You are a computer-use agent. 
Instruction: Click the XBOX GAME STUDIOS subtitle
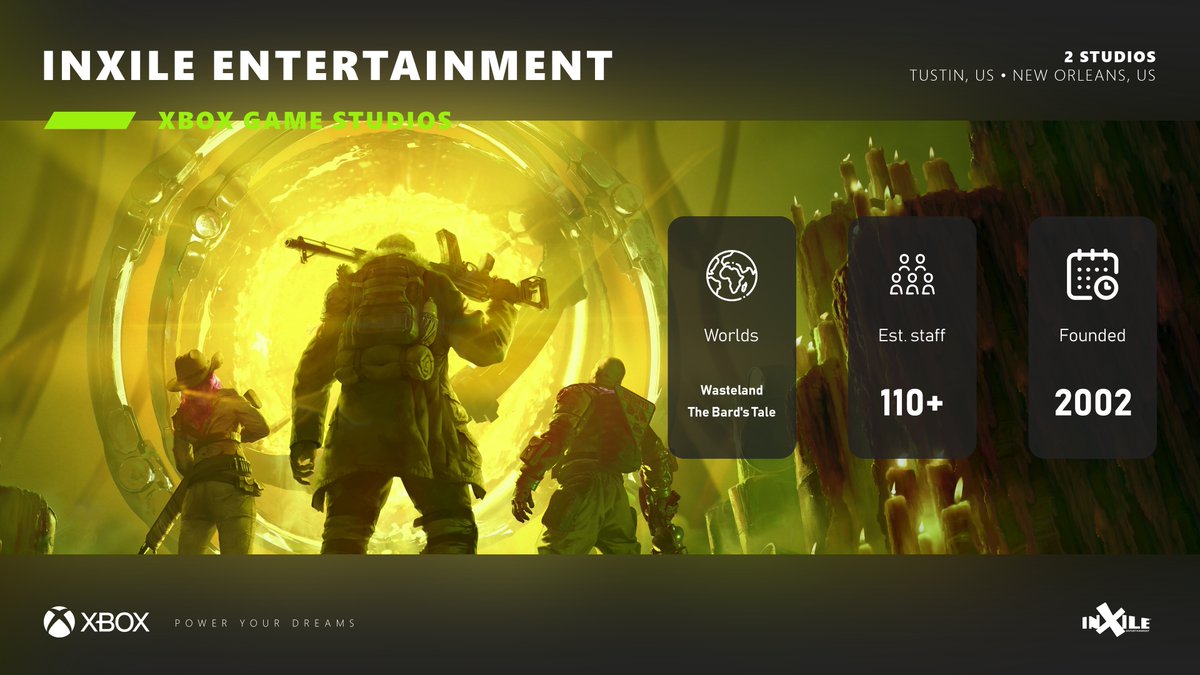[x=305, y=121]
